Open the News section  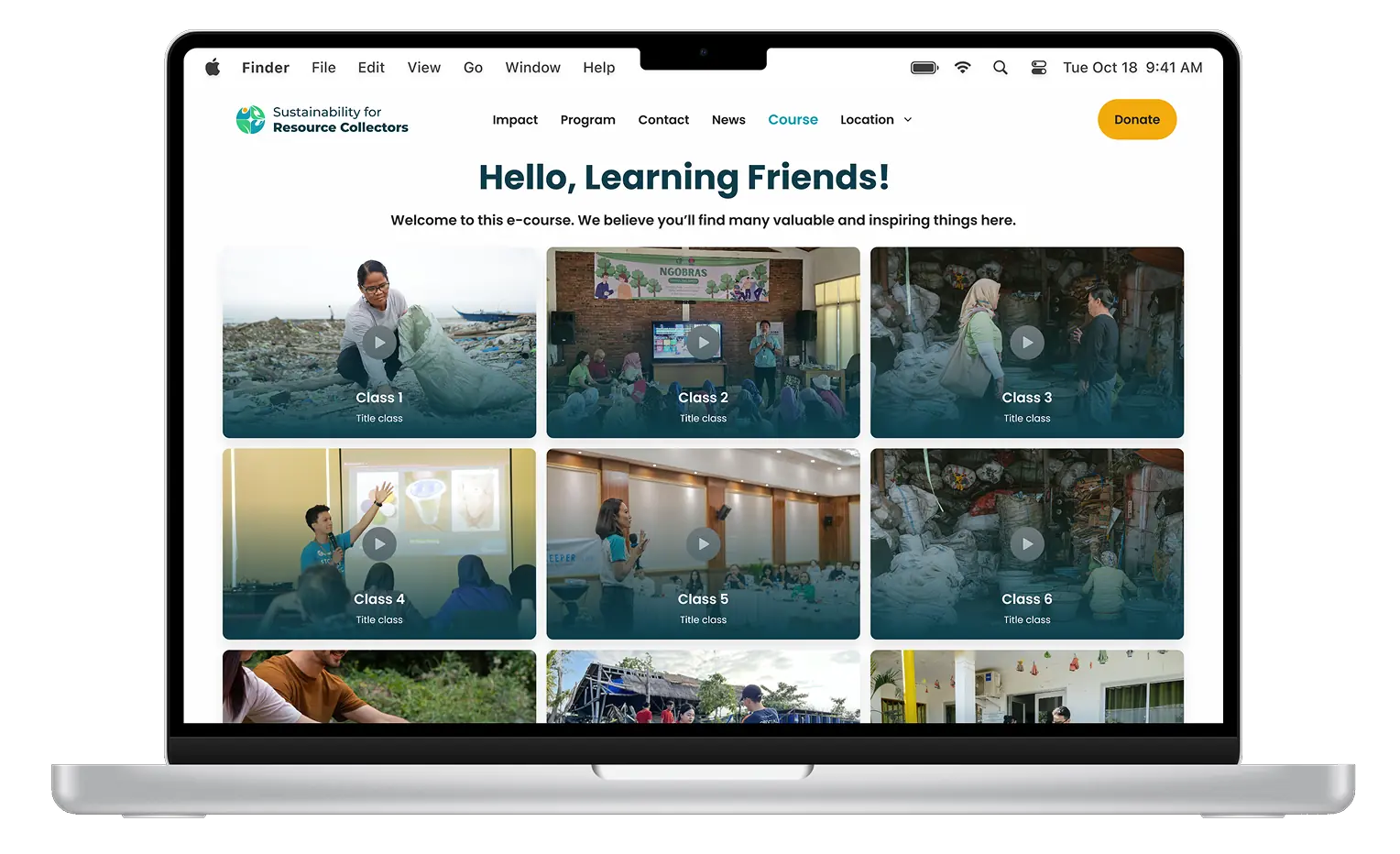pos(728,120)
